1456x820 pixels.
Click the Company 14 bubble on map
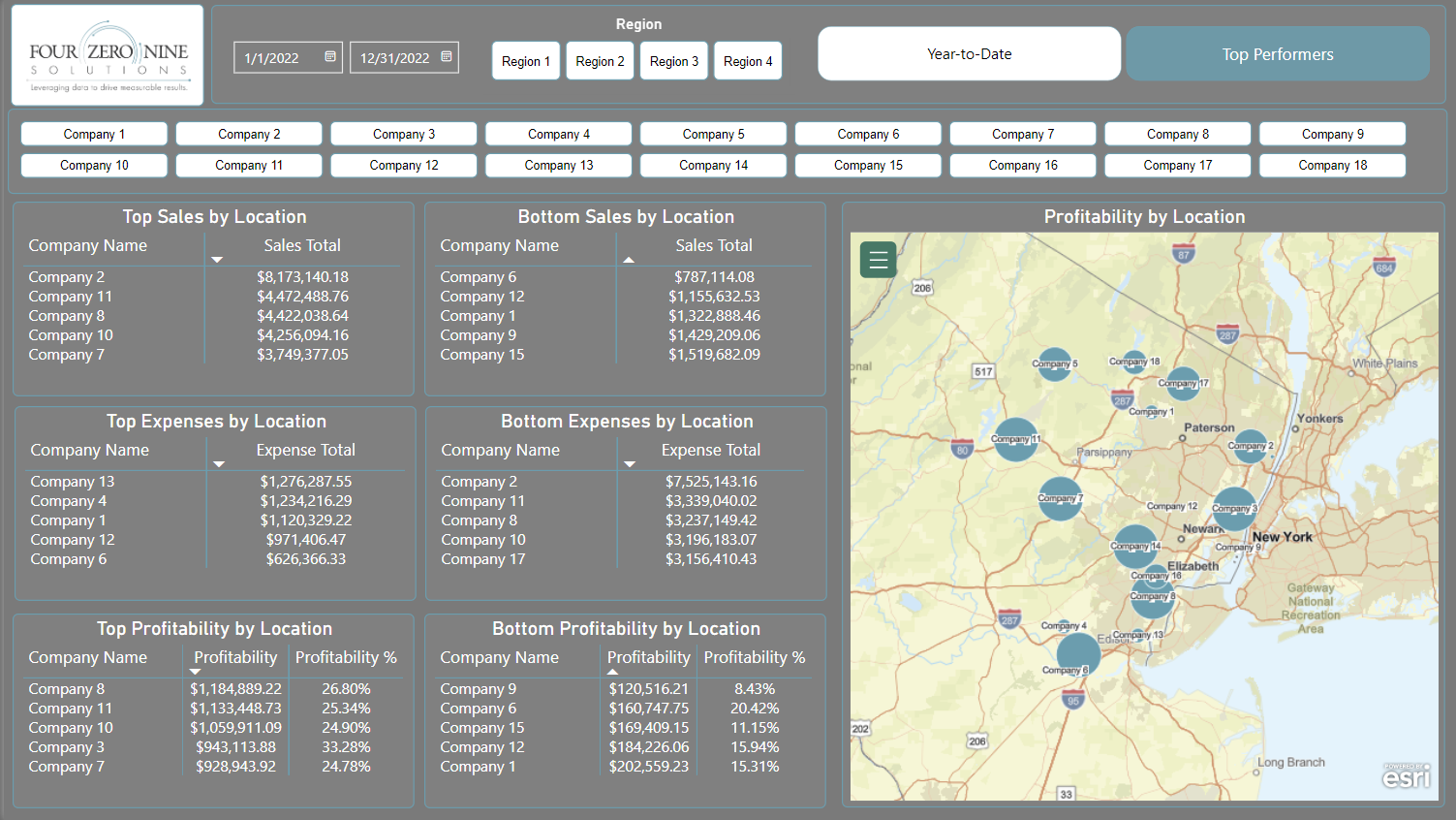tap(1135, 547)
